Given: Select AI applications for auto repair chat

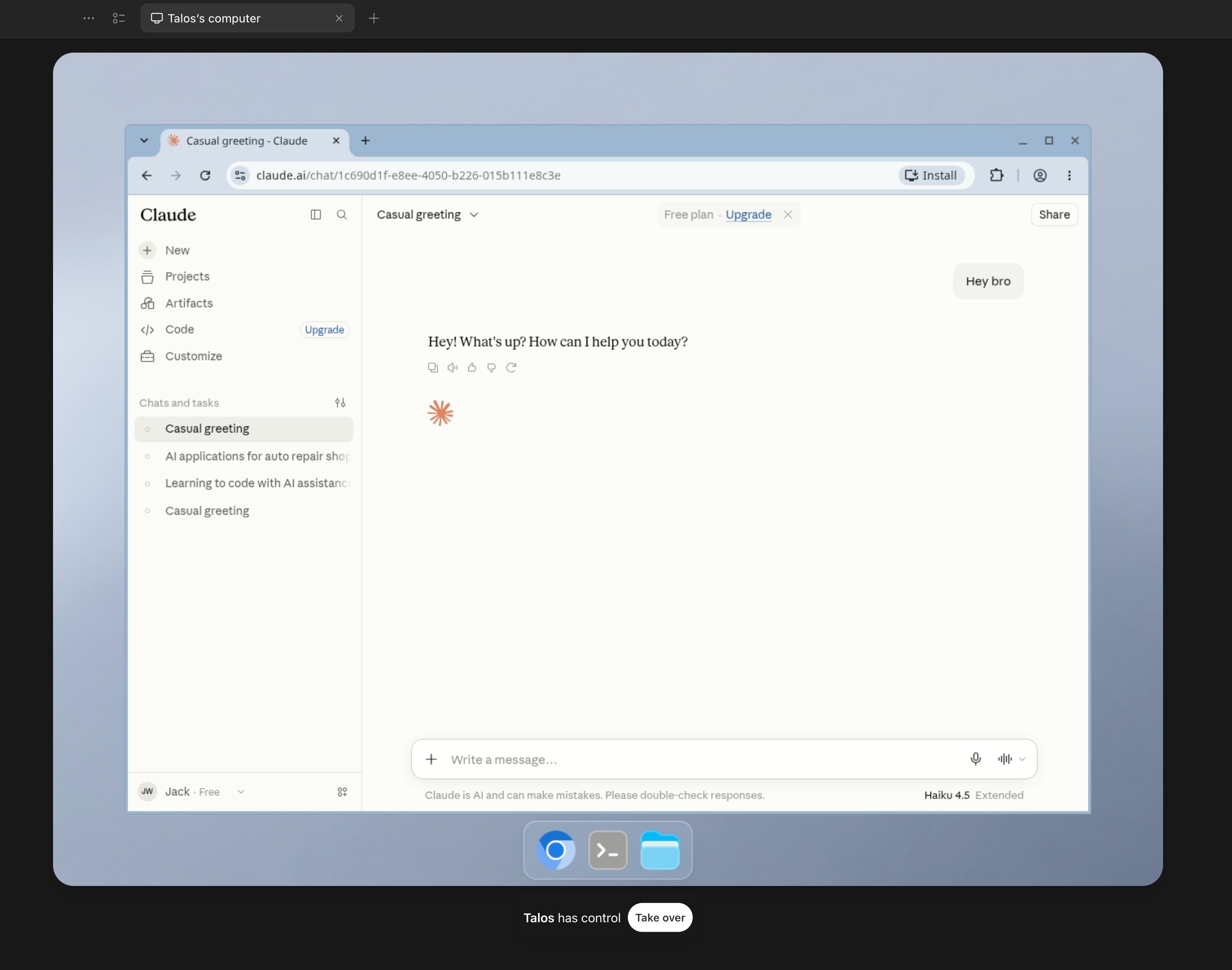Looking at the screenshot, I should tap(244, 456).
